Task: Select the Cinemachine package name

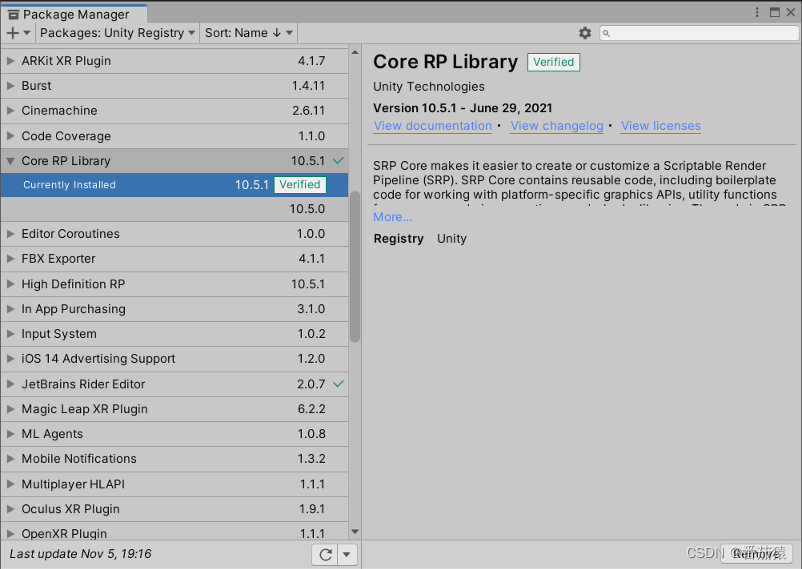Action: coord(59,111)
